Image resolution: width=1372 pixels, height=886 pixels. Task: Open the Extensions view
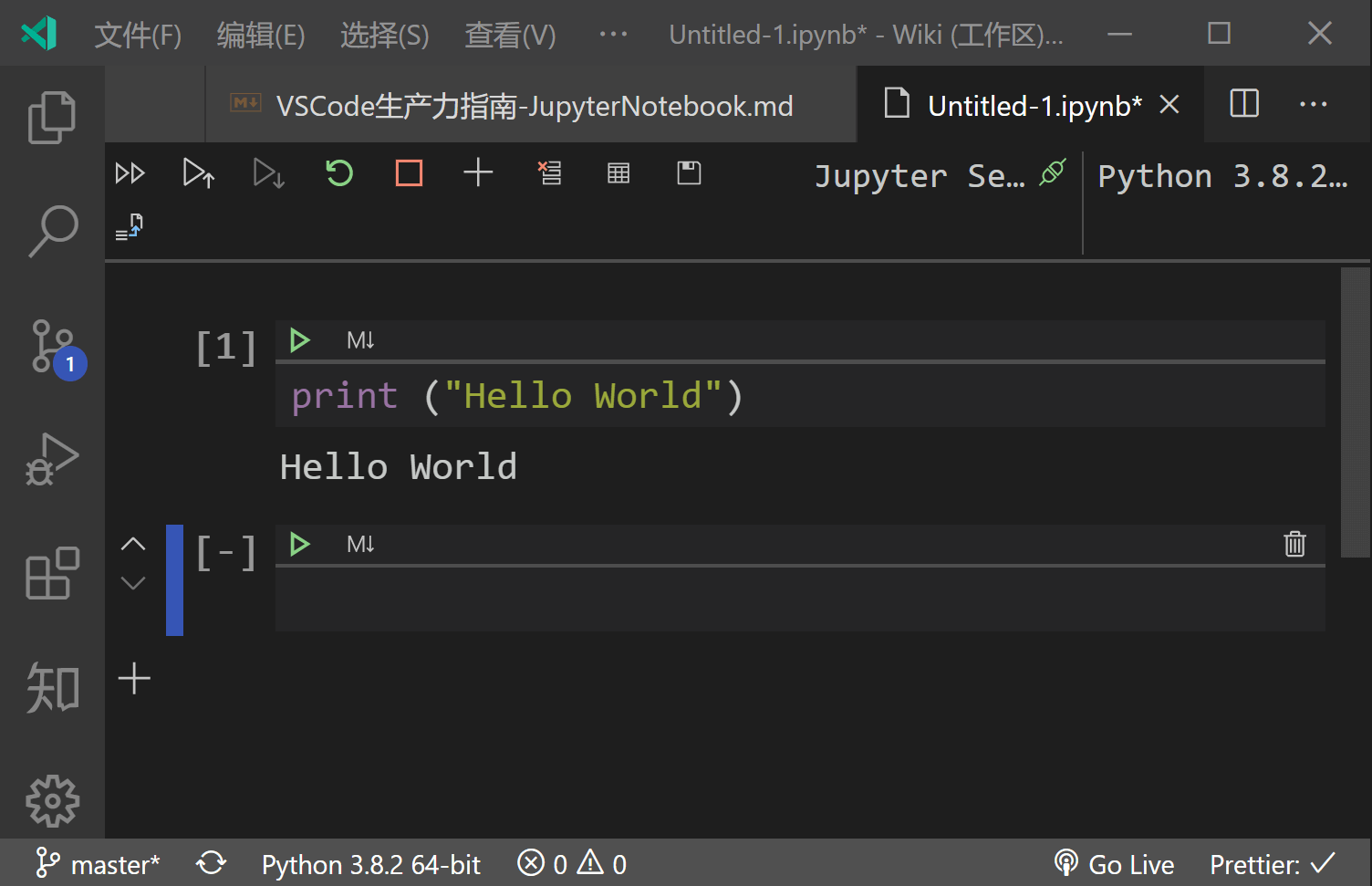pos(52,573)
